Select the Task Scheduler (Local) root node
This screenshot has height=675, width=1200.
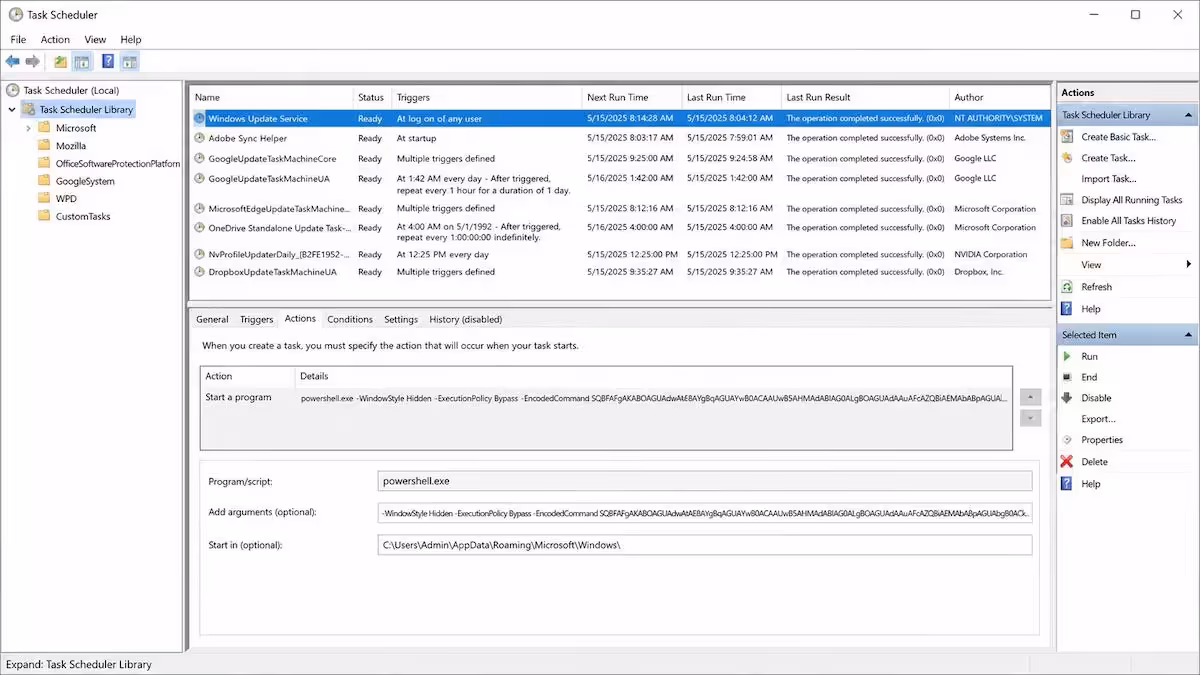pyautogui.click(x=71, y=90)
